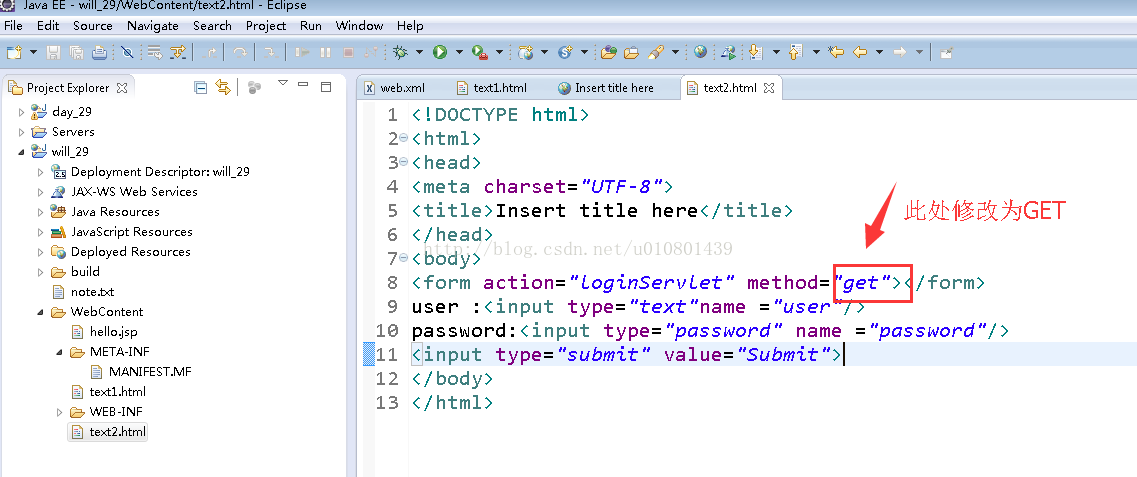Click the Open Task briefcase icon

(631, 52)
